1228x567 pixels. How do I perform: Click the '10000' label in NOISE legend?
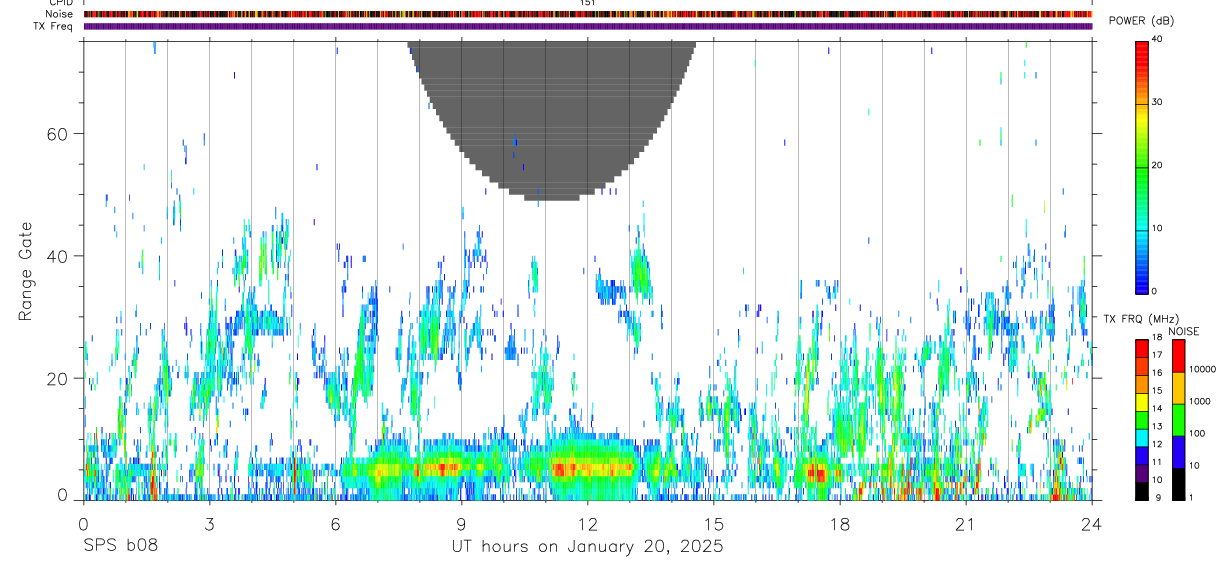tap(1202, 369)
